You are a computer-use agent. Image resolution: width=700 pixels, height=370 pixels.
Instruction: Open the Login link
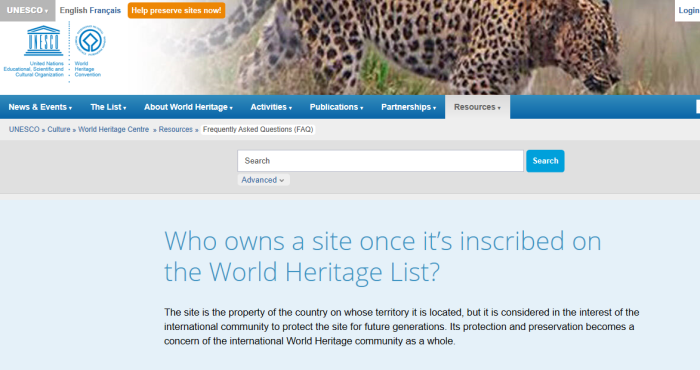(x=688, y=10)
